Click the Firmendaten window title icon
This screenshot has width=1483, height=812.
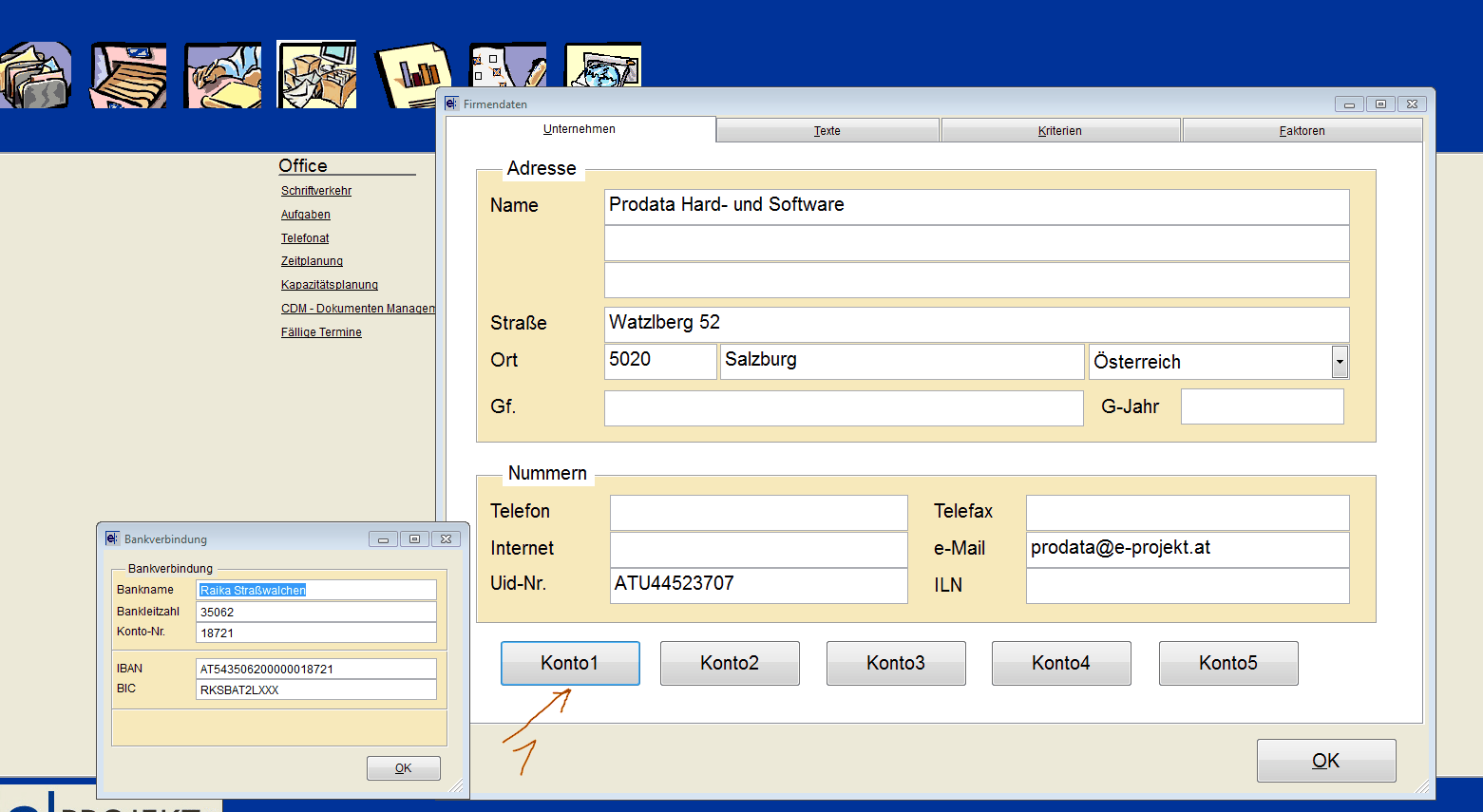pyautogui.click(x=451, y=104)
